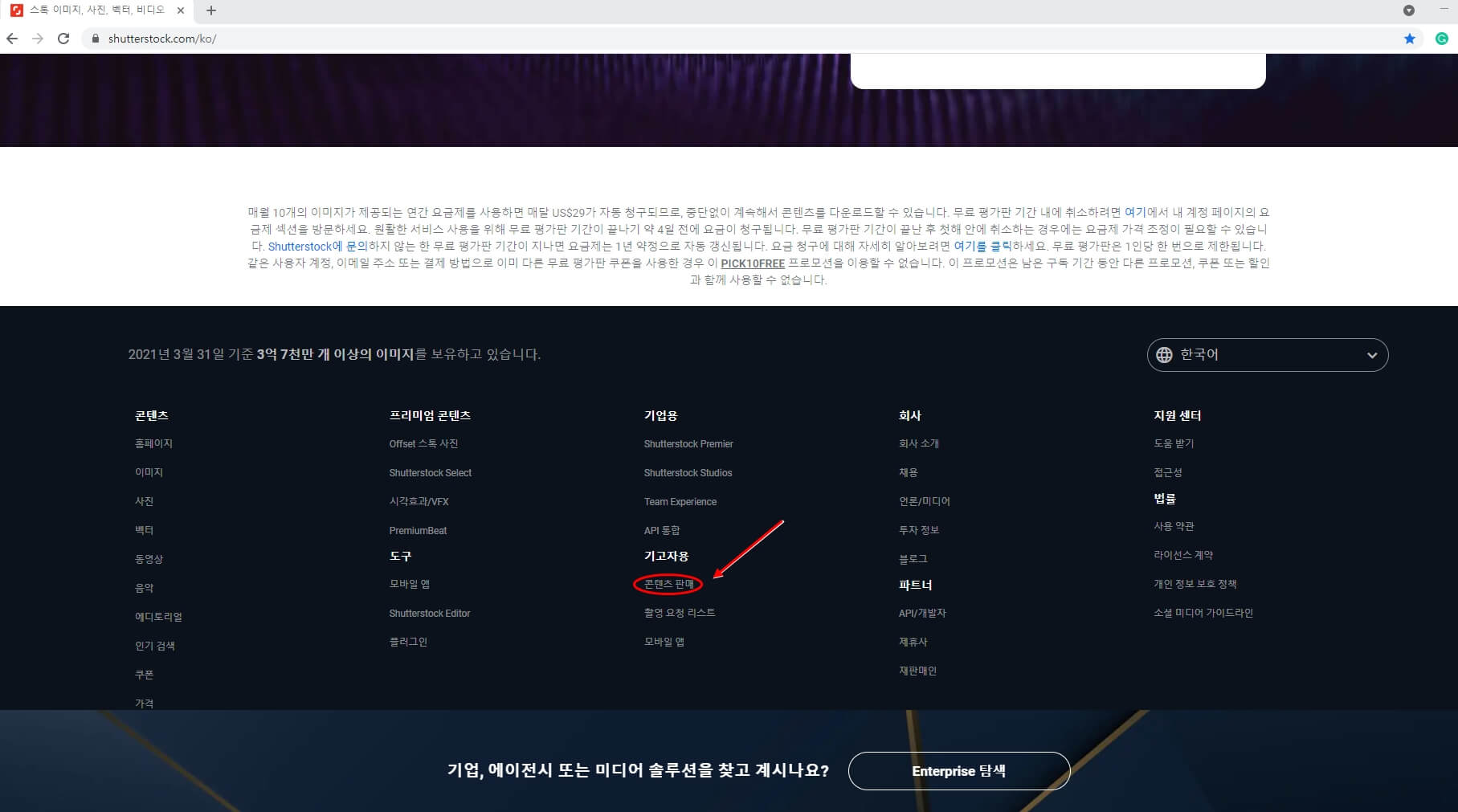
Task: Open 촬영 요청 리스트 link
Action: (x=680, y=613)
